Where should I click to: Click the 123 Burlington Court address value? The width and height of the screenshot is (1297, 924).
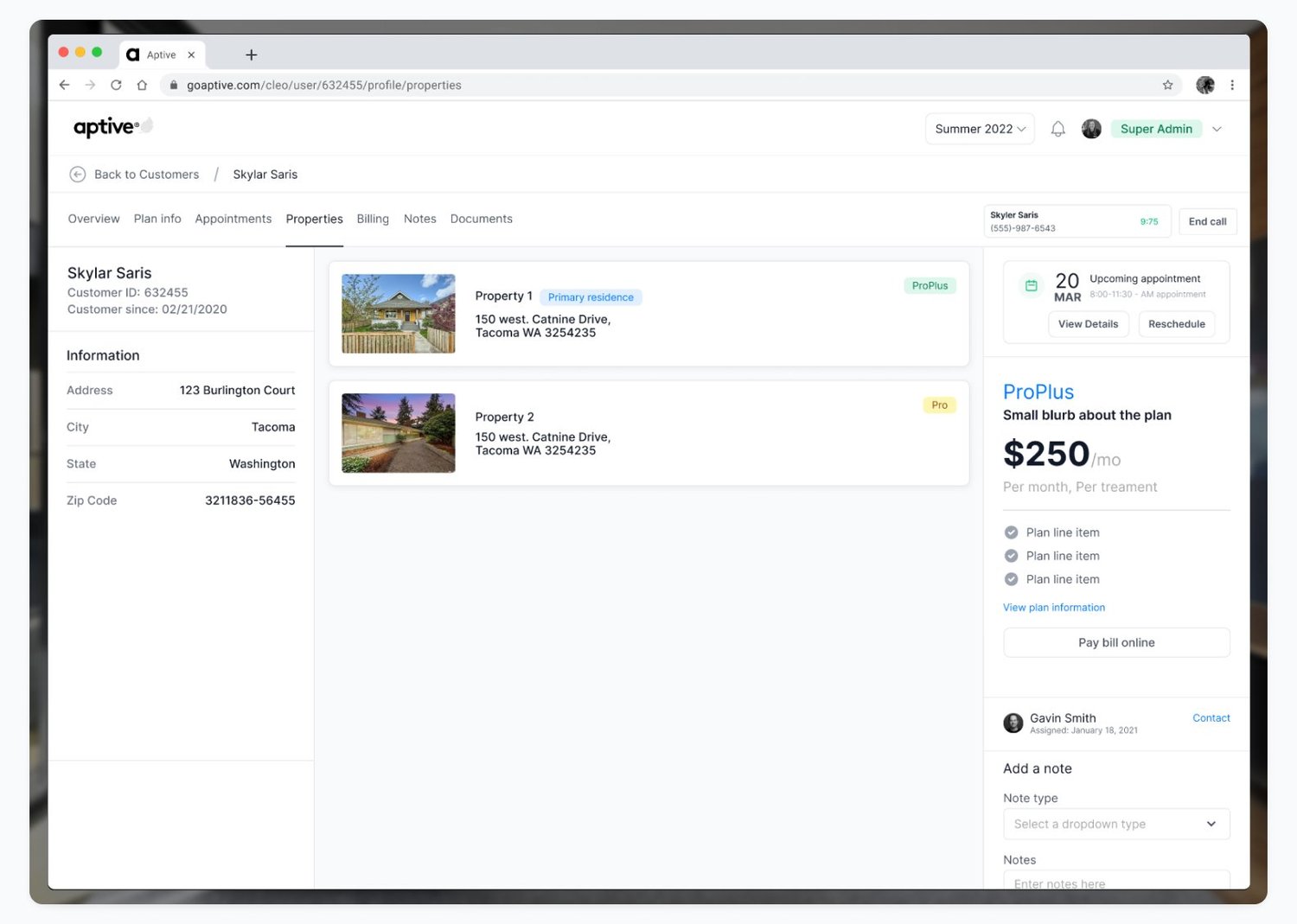(237, 390)
